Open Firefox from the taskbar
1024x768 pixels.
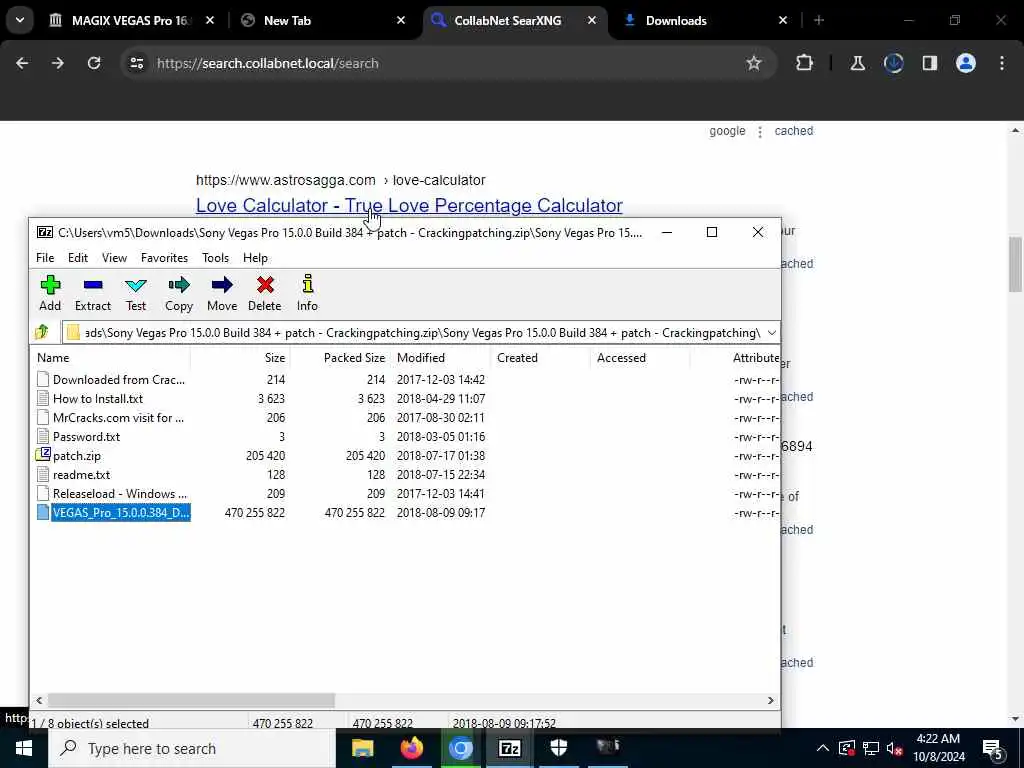(411, 748)
